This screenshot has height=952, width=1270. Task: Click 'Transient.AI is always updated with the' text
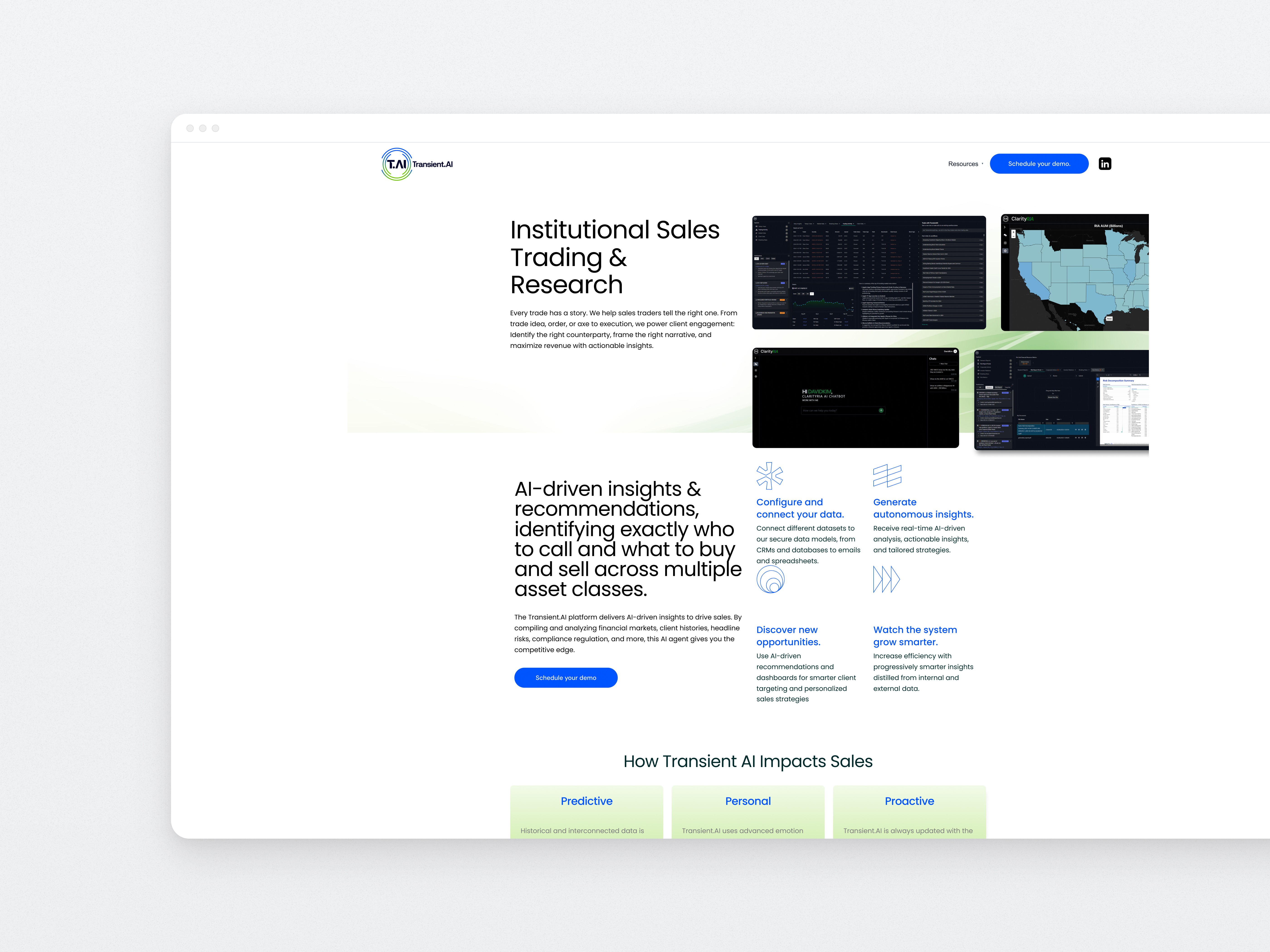[908, 831]
